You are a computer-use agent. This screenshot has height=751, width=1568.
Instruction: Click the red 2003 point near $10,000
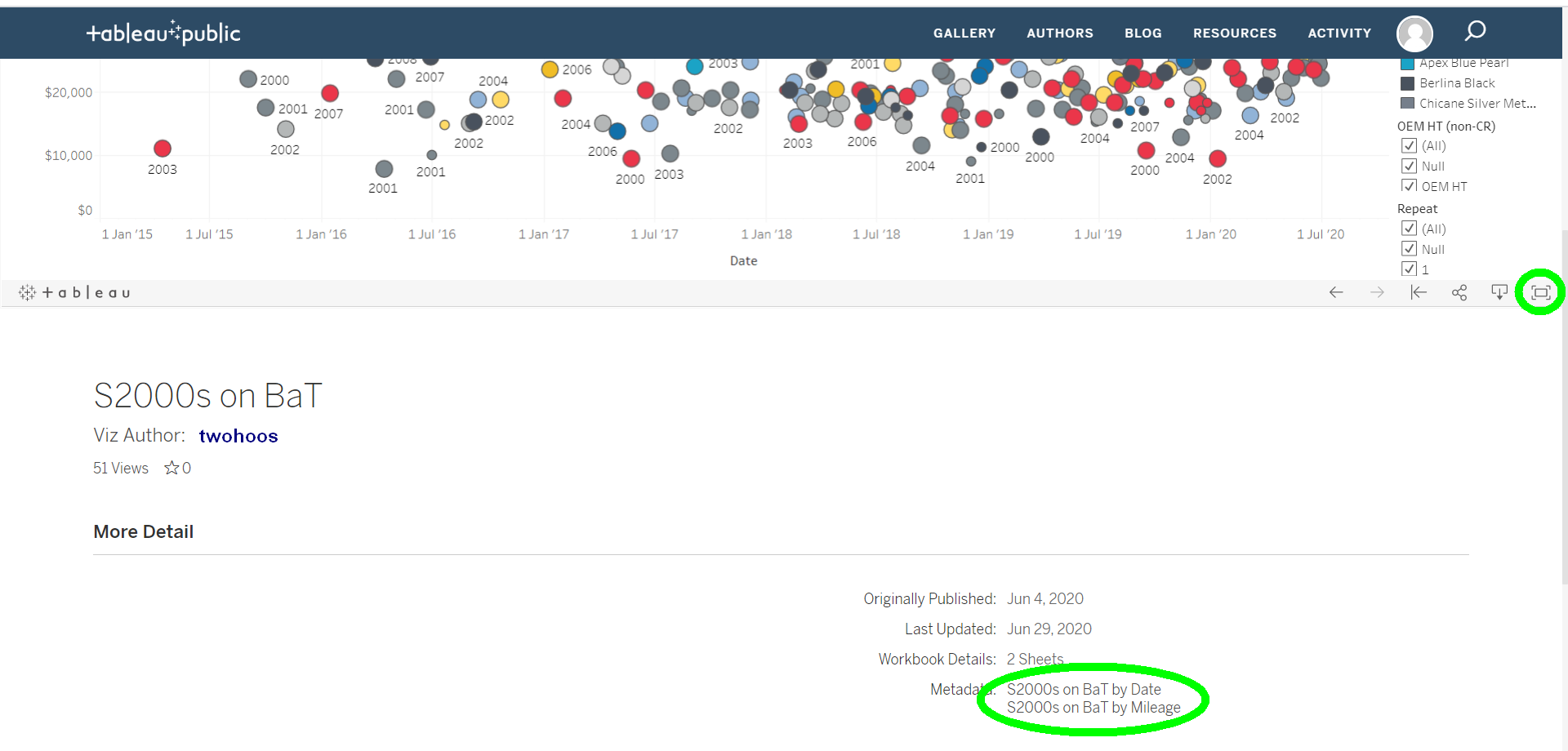[x=163, y=149]
